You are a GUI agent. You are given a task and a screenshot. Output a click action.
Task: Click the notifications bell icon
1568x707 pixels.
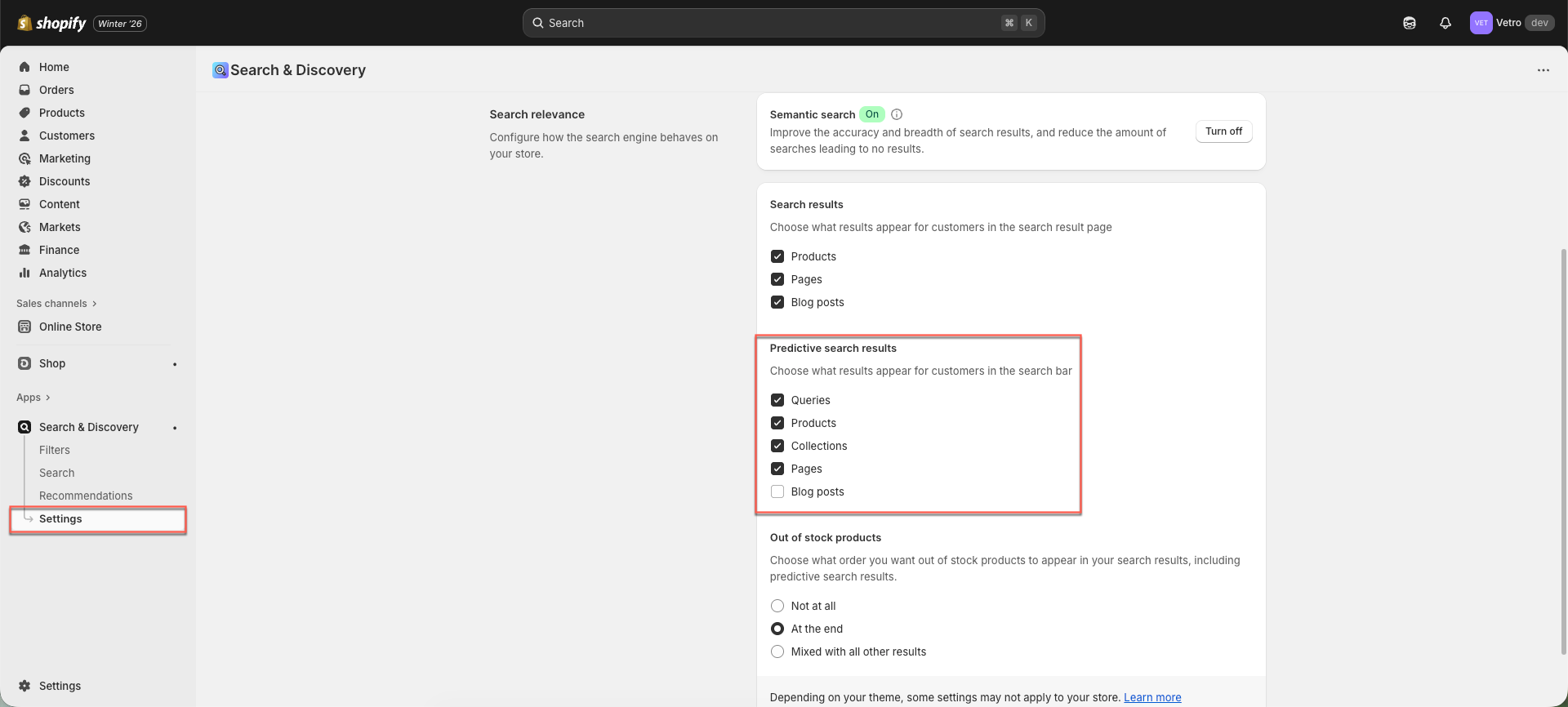(1445, 23)
